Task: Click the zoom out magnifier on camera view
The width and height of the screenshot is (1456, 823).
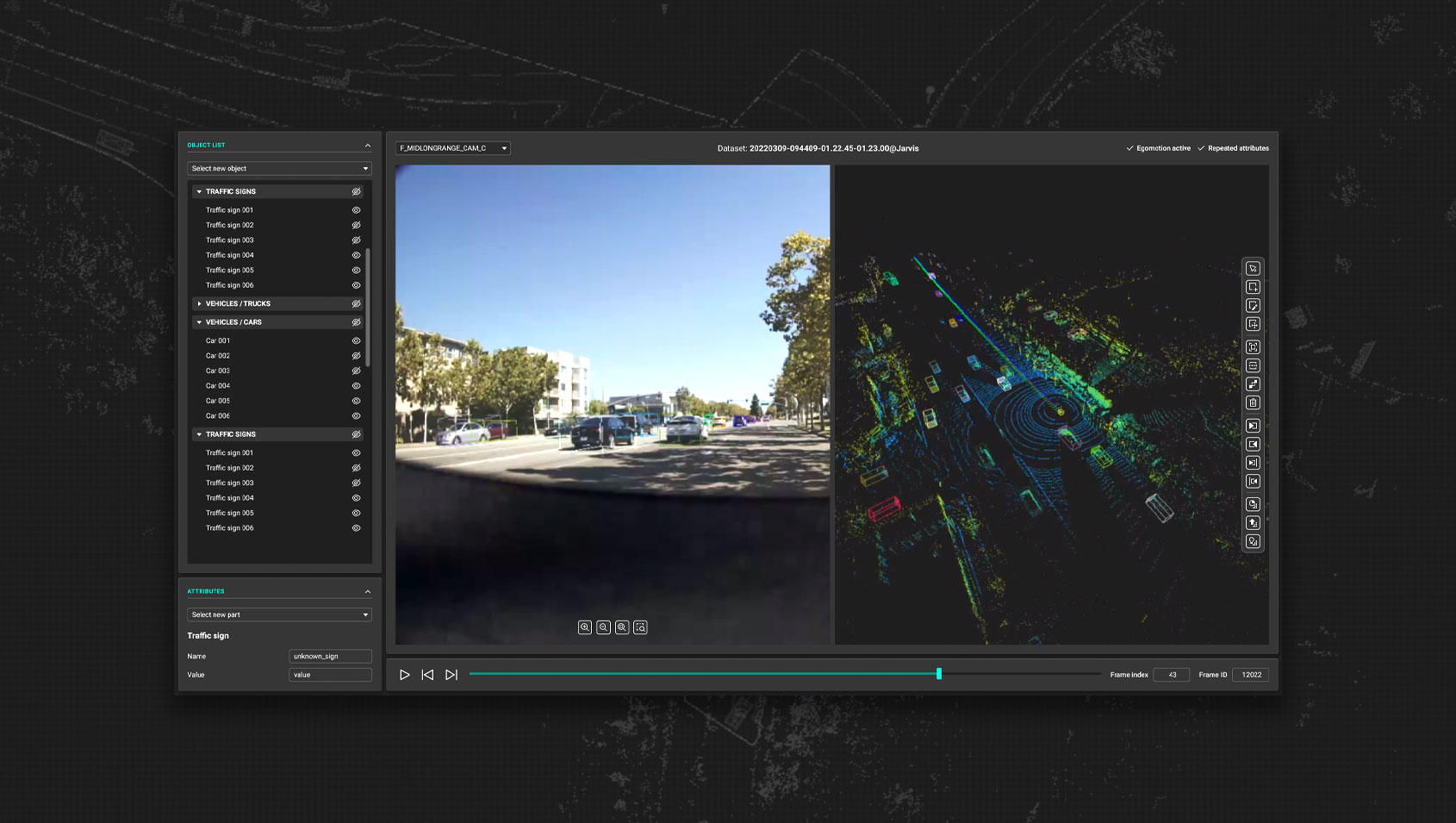Action: 603,627
